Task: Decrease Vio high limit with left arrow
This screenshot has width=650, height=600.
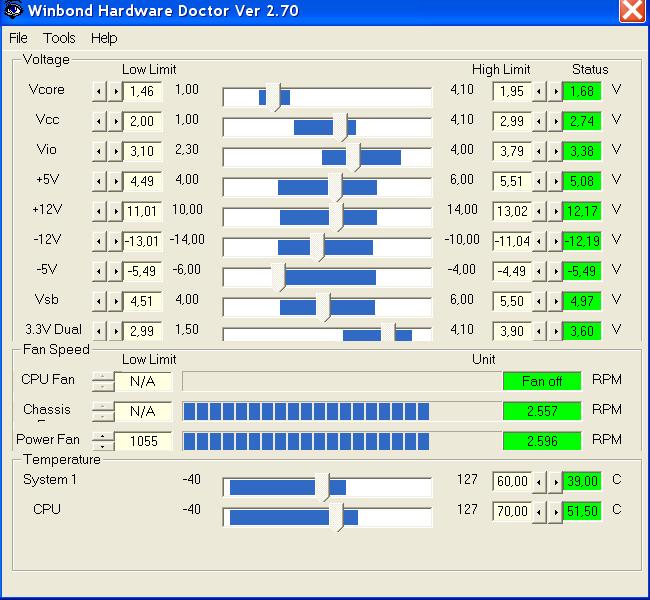Action: click(539, 151)
